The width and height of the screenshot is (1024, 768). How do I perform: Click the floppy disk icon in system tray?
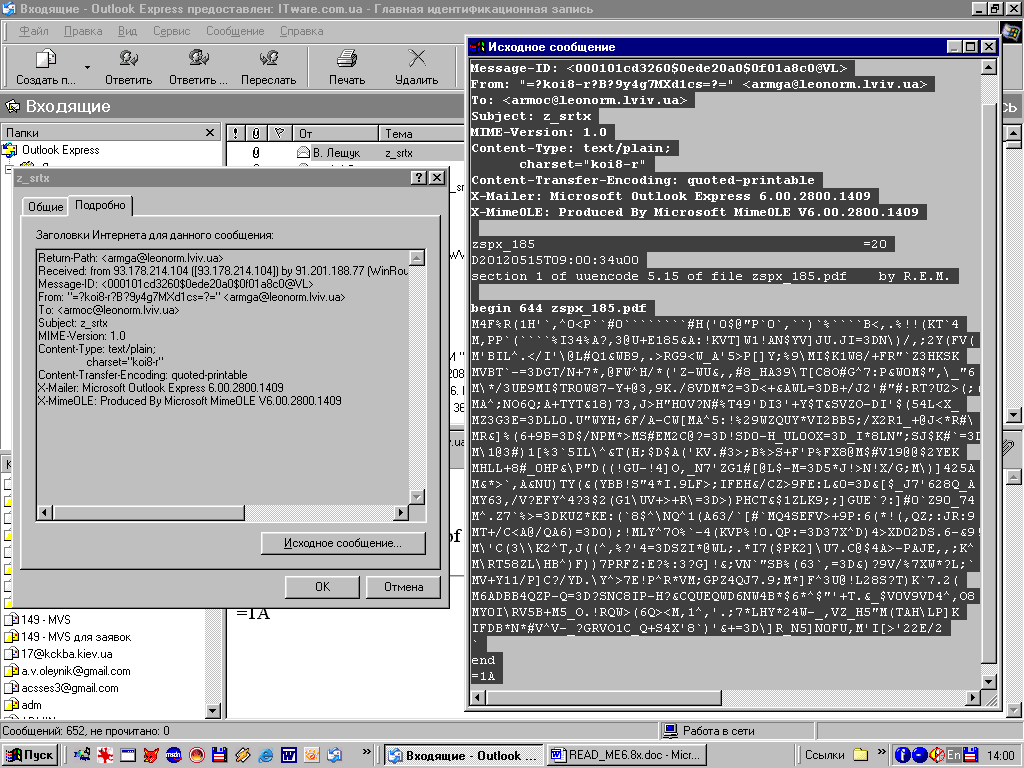click(970, 755)
